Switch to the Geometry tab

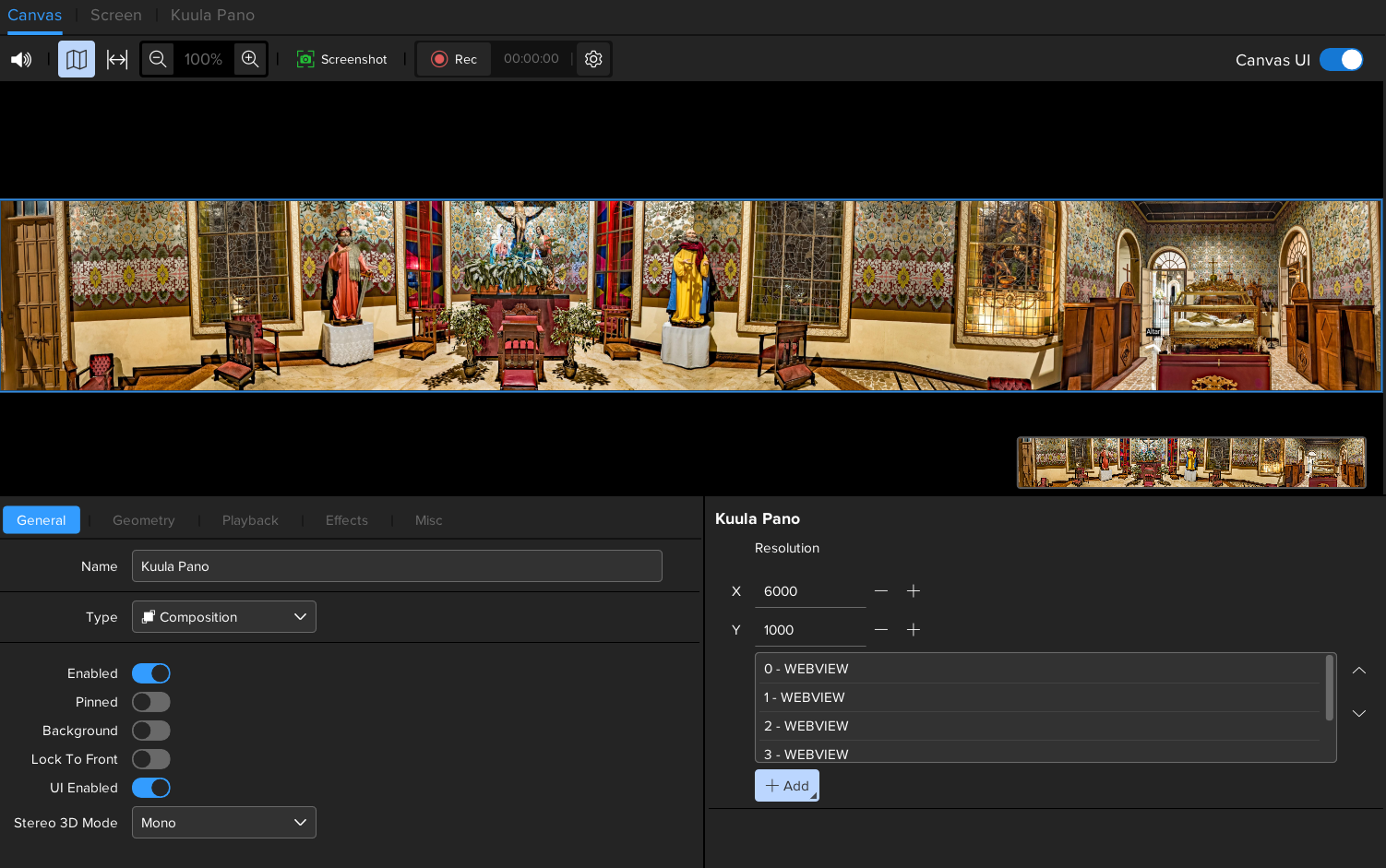point(143,520)
